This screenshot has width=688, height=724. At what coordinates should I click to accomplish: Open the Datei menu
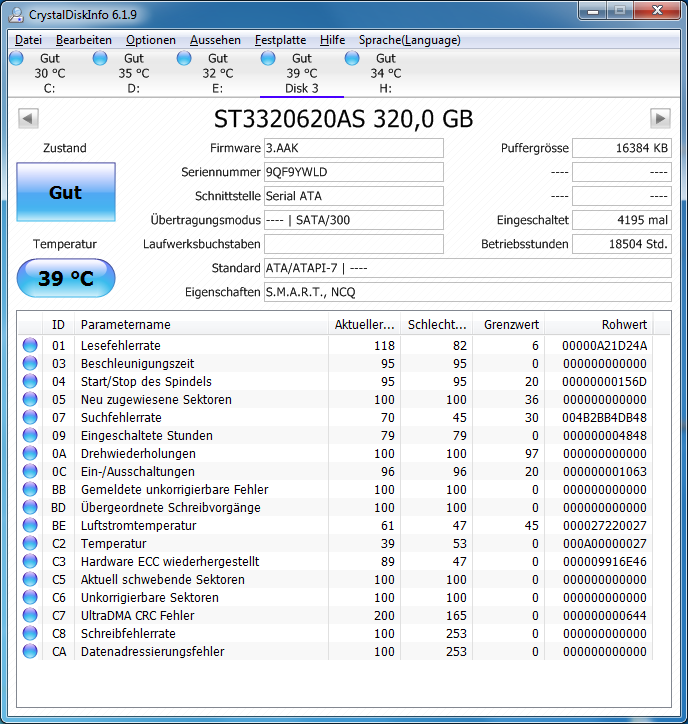28,40
